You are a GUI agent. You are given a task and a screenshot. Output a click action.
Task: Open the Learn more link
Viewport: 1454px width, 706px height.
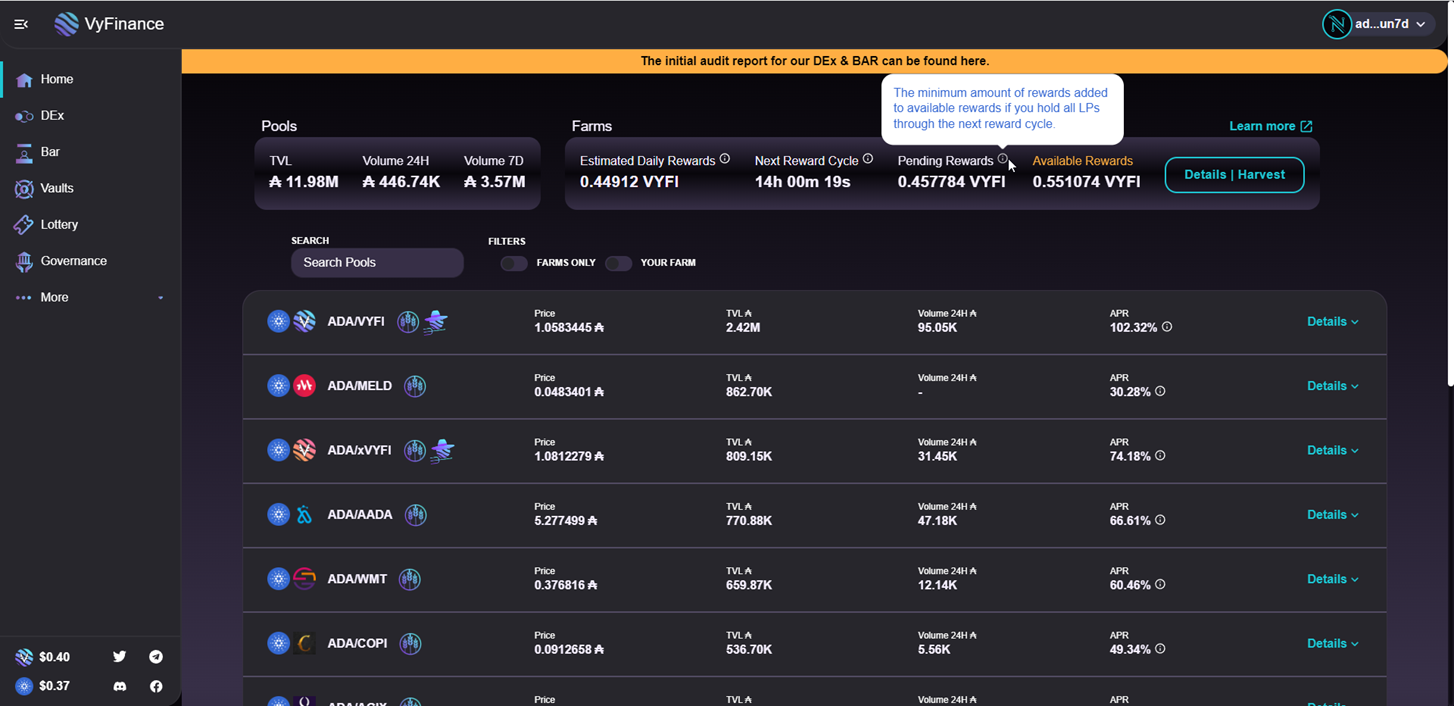coord(1270,126)
